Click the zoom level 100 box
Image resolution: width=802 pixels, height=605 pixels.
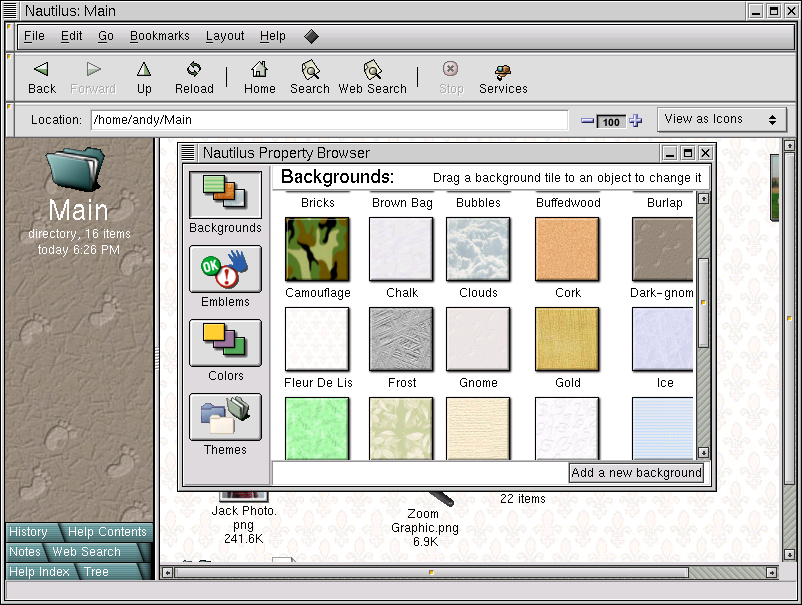(x=611, y=122)
